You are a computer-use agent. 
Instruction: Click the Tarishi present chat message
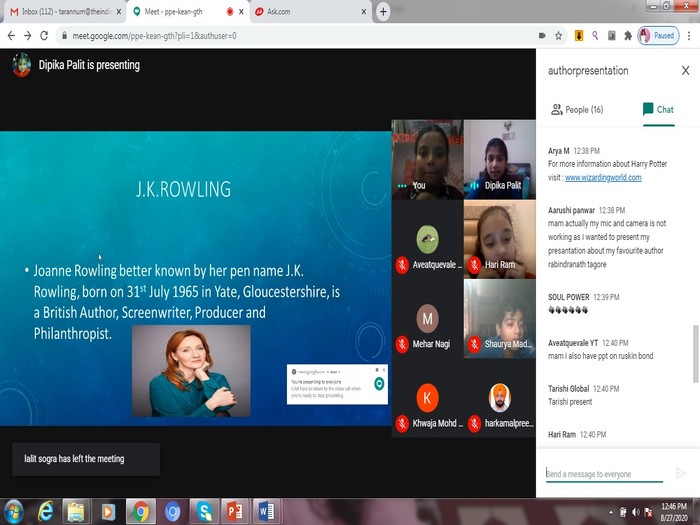pyautogui.click(x=570, y=402)
